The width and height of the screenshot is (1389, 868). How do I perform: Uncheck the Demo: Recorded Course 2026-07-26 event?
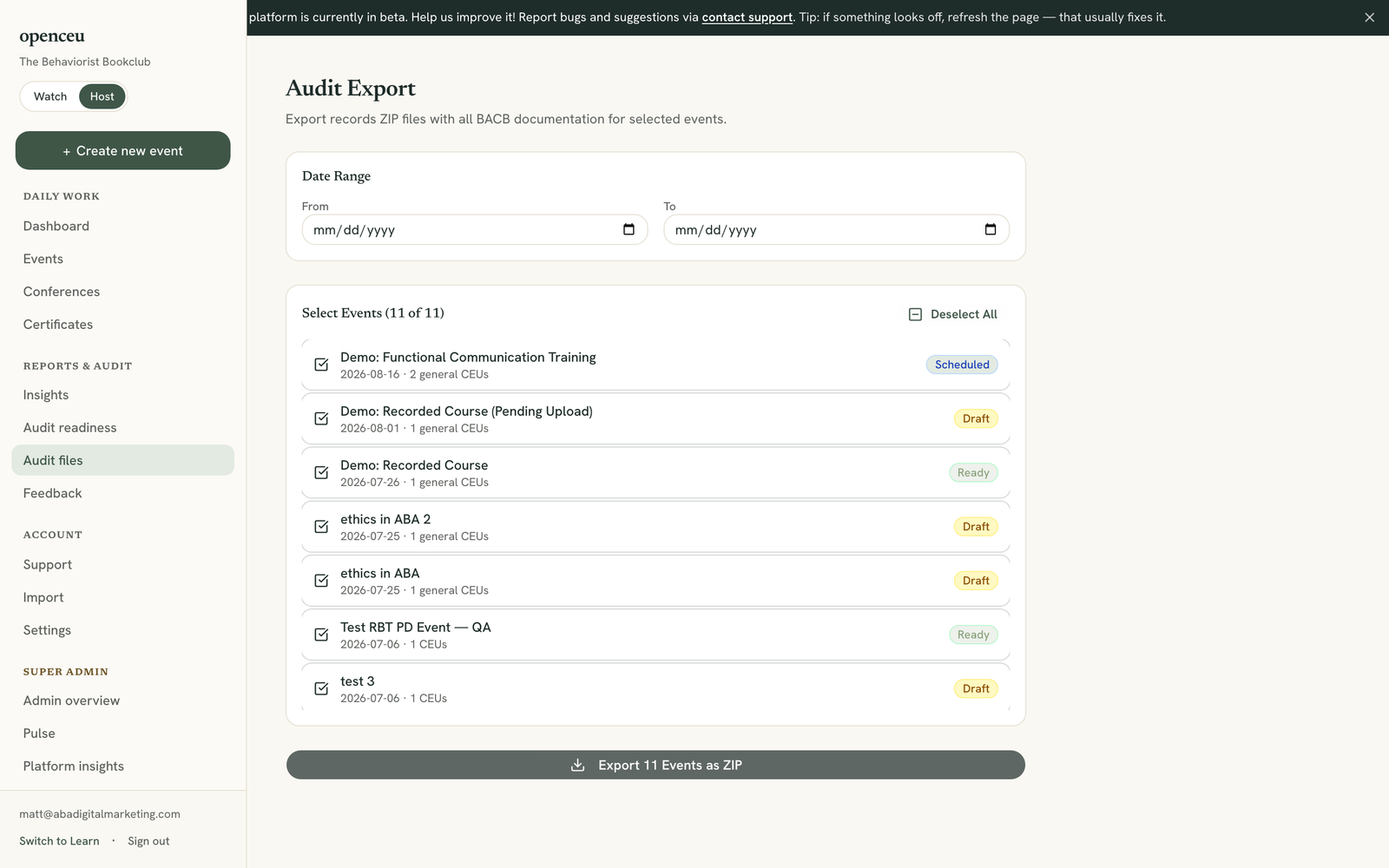click(x=321, y=472)
